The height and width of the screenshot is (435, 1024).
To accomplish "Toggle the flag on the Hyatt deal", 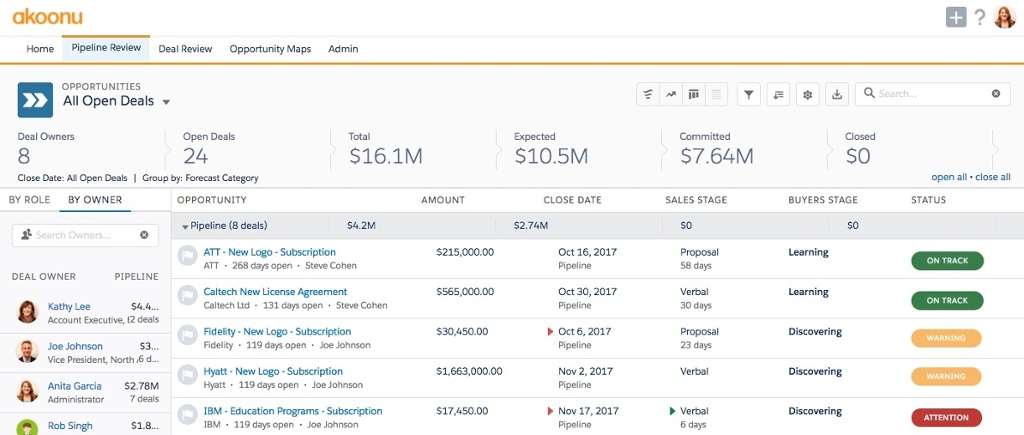I will (x=186, y=376).
